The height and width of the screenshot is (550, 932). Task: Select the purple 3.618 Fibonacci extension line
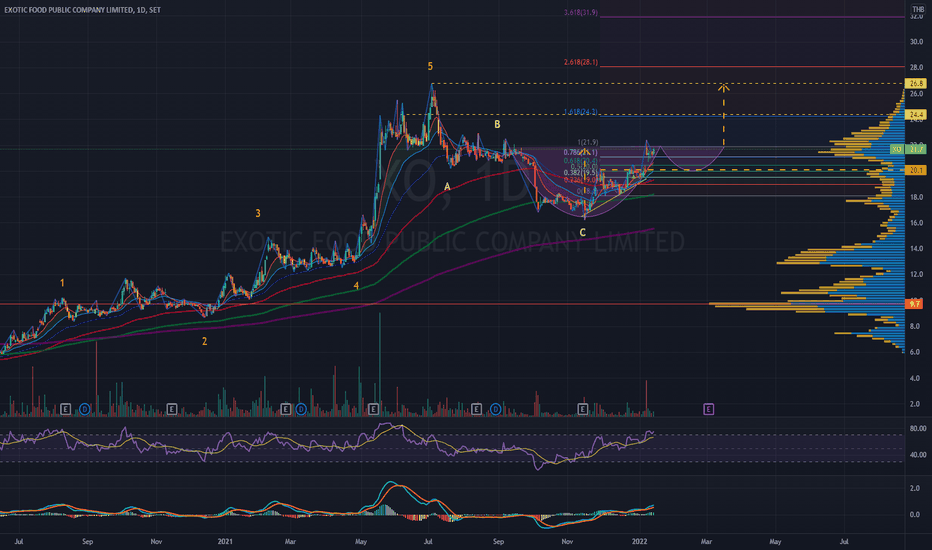(752, 17)
